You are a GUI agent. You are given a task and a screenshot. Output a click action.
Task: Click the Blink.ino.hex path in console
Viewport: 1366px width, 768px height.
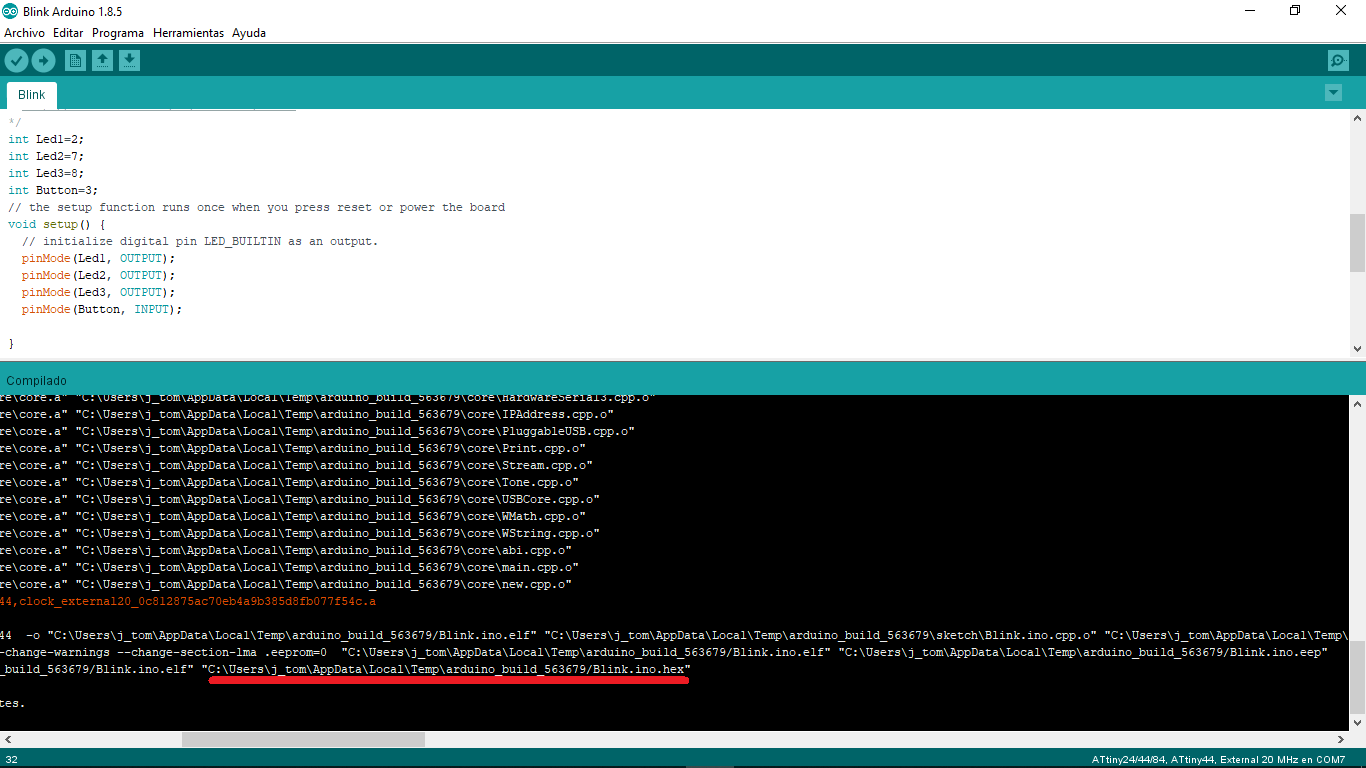coord(446,669)
